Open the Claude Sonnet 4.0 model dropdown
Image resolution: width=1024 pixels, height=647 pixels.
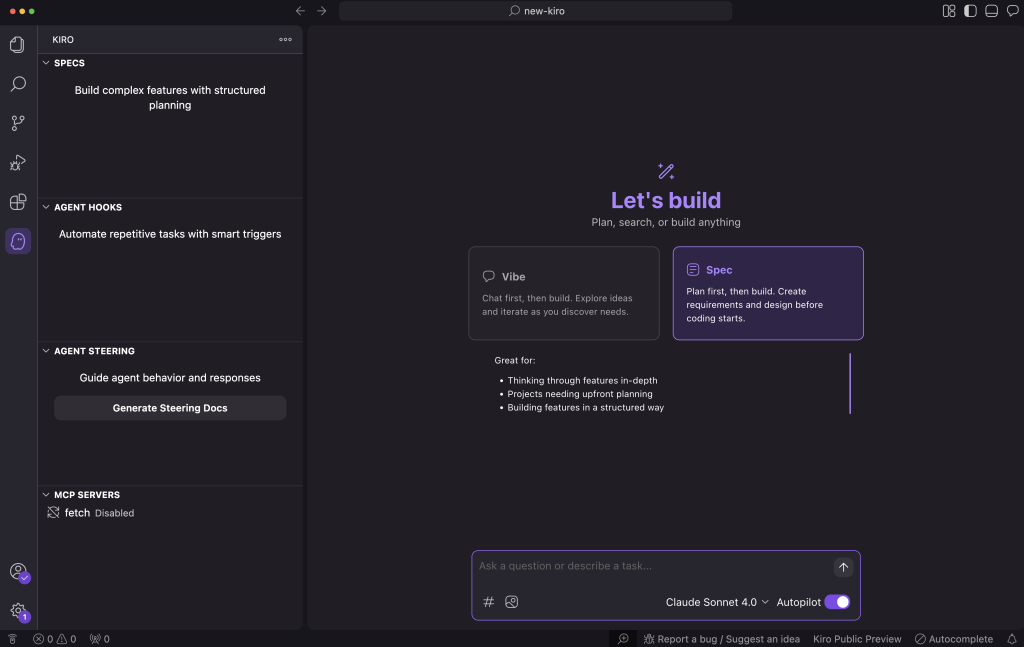(716, 602)
